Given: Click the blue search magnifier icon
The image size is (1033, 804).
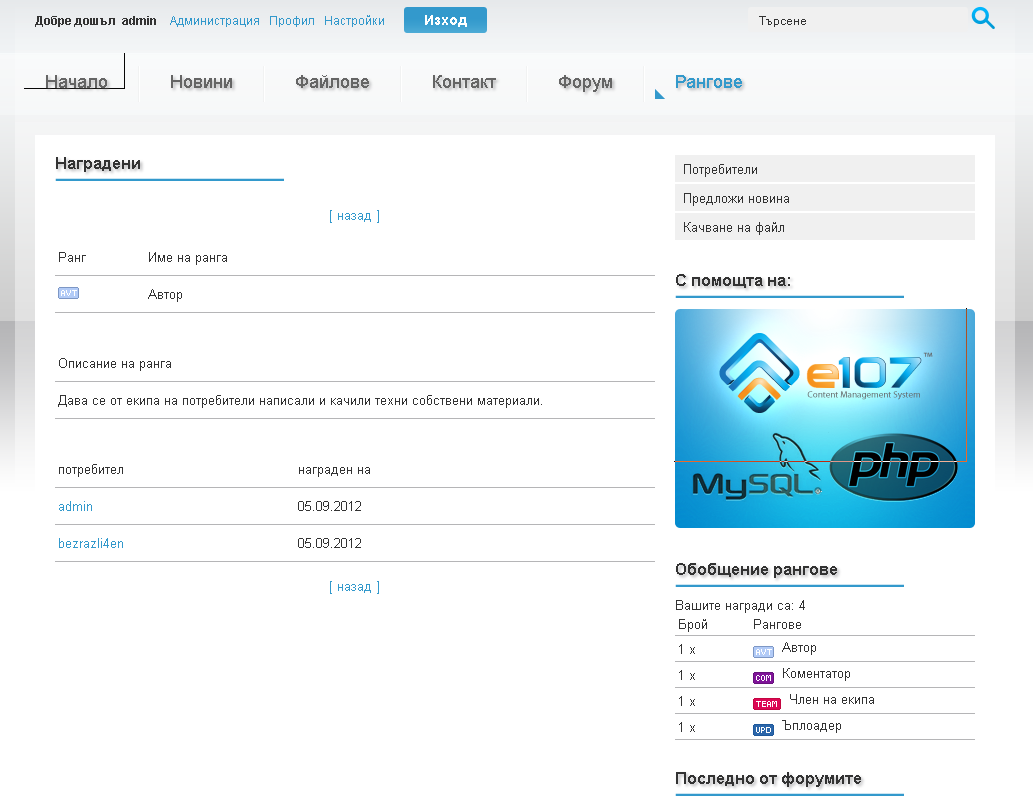Looking at the screenshot, I should (x=983, y=18).
